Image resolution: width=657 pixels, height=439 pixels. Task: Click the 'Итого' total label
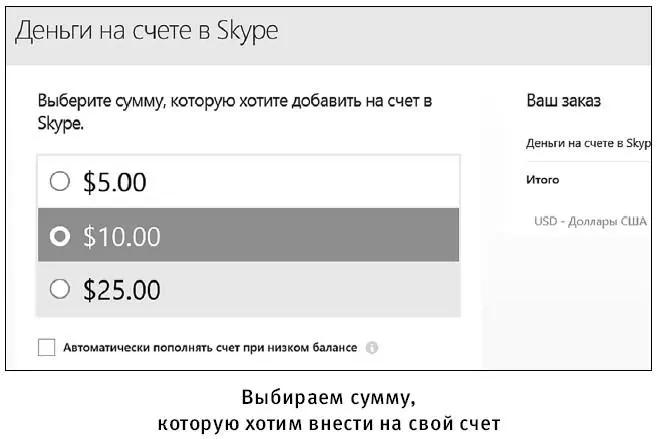pyautogui.click(x=543, y=180)
